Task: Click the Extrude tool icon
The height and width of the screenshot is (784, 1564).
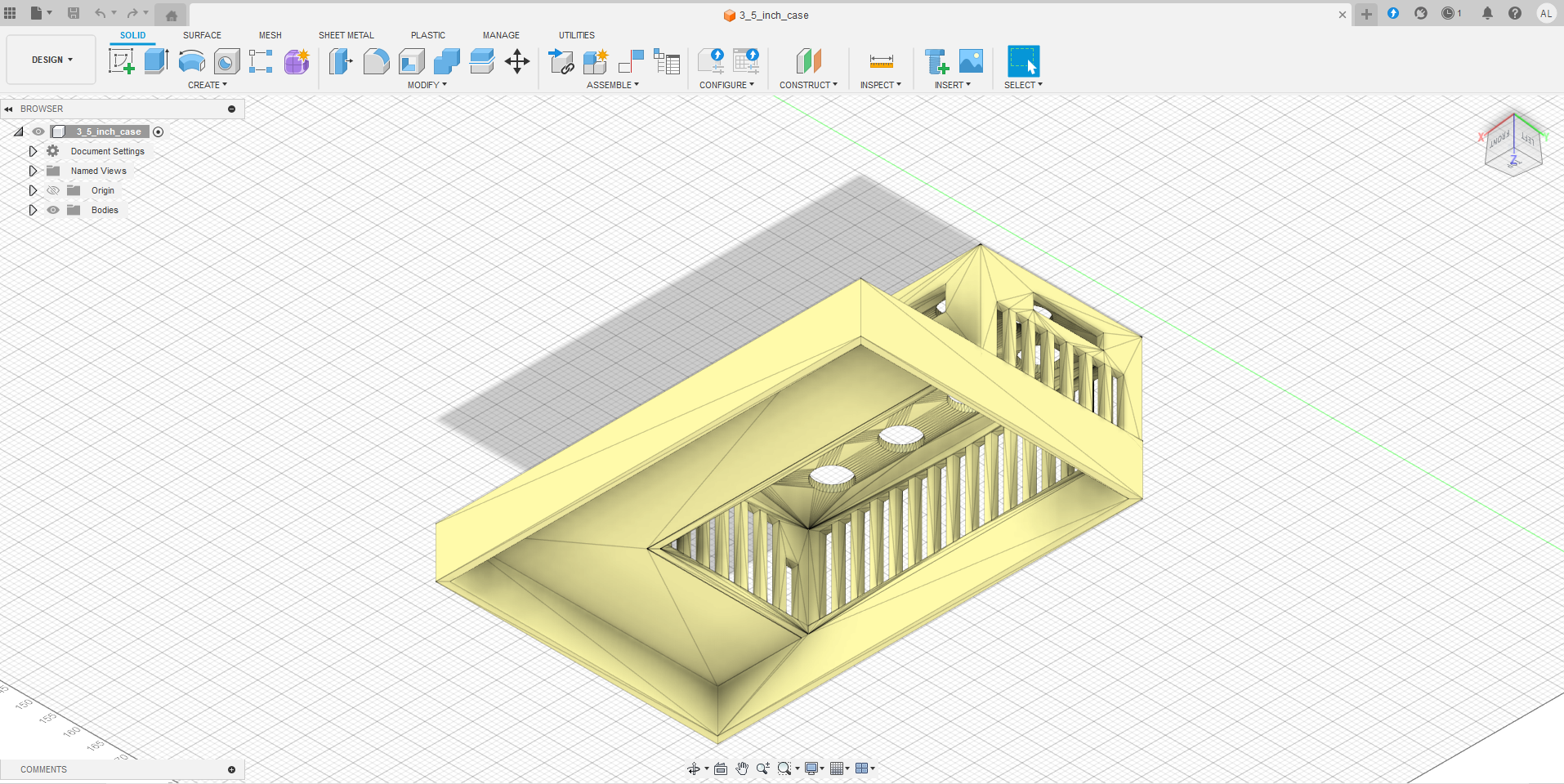Action: tap(156, 61)
